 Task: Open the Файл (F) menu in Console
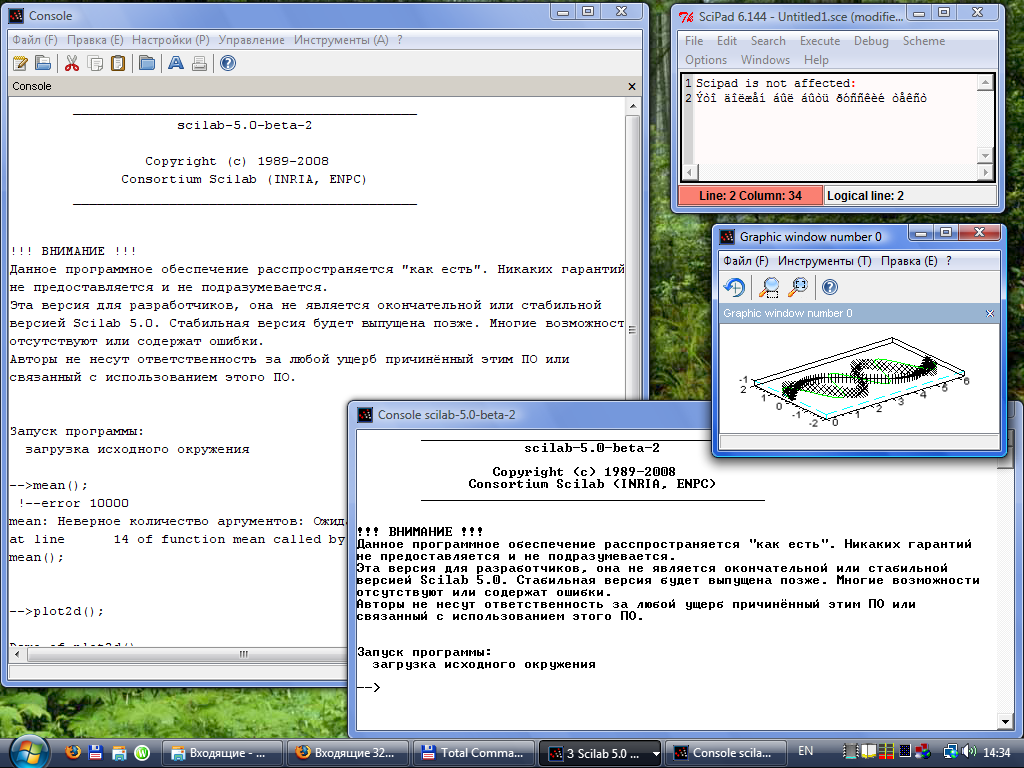(35, 40)
